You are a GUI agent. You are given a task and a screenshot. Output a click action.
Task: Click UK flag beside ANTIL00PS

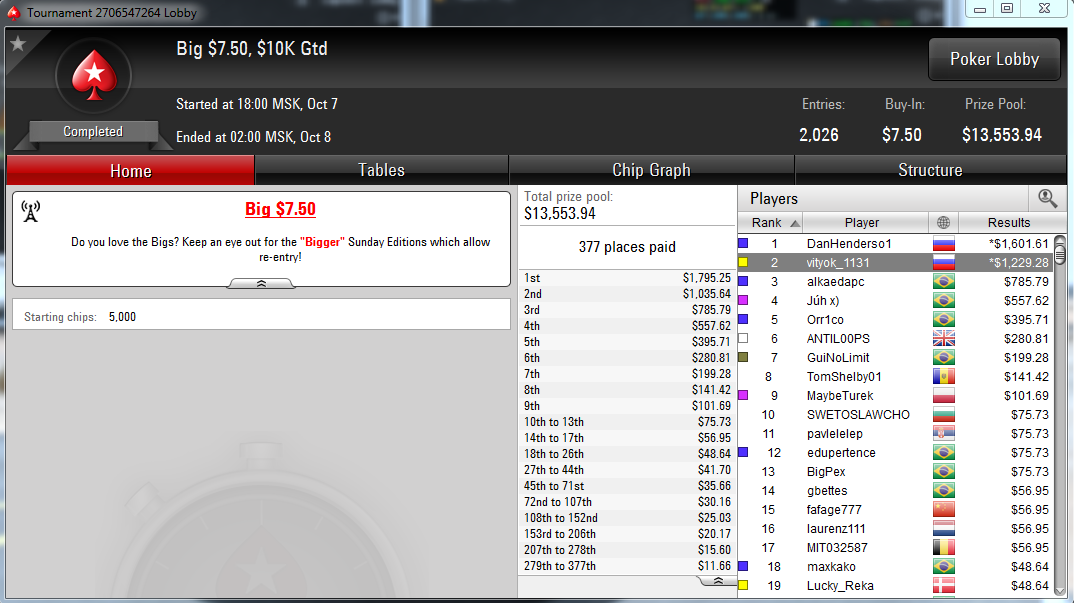coord(943,339)
